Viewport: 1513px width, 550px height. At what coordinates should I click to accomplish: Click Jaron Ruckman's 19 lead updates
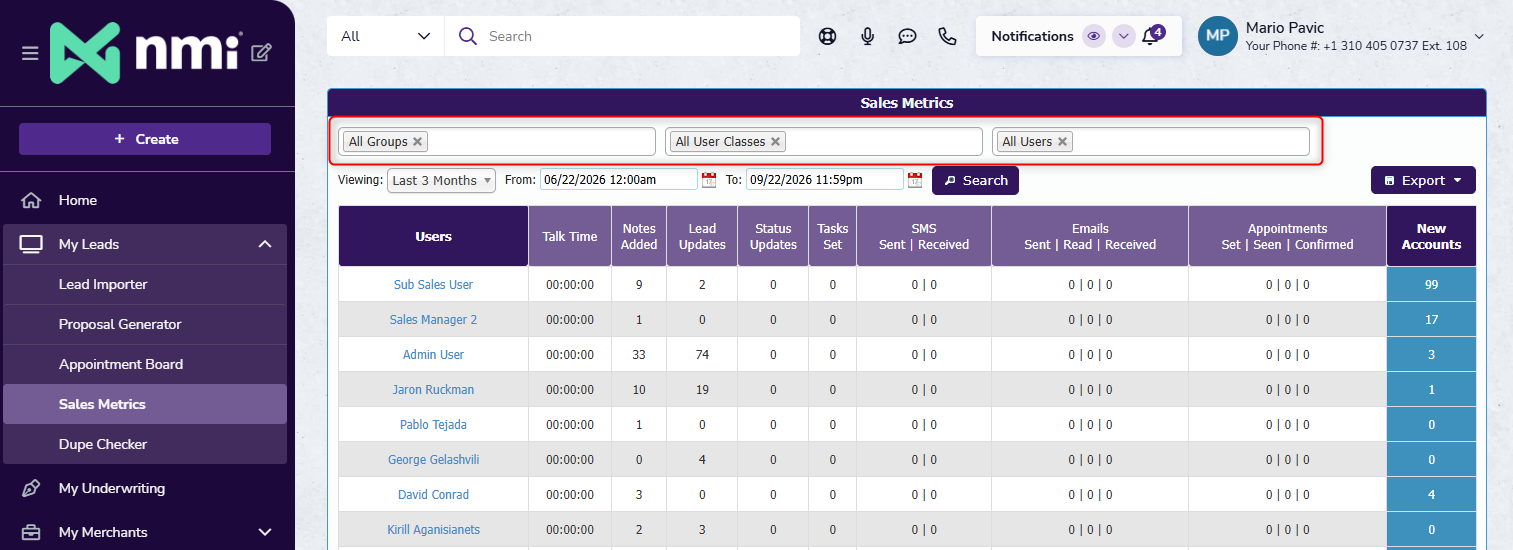point(702,390)
